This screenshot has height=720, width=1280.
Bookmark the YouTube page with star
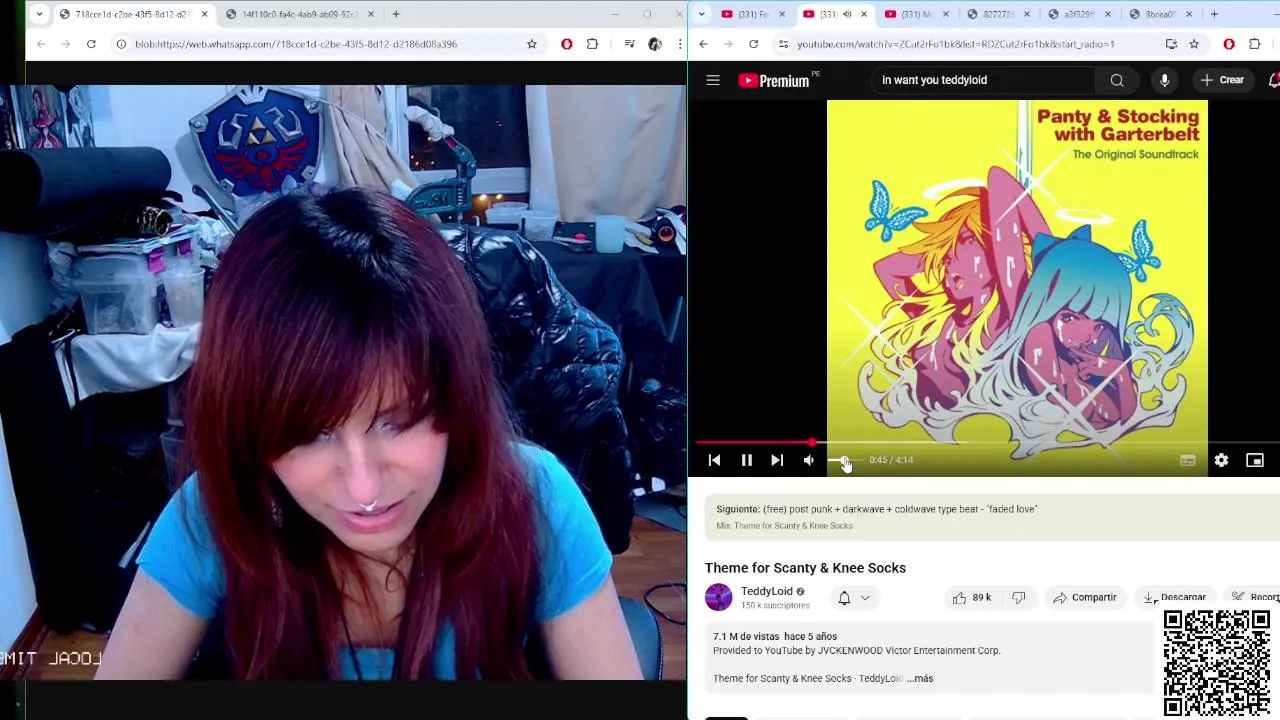pyautogui.click(x=1194, y=44)
